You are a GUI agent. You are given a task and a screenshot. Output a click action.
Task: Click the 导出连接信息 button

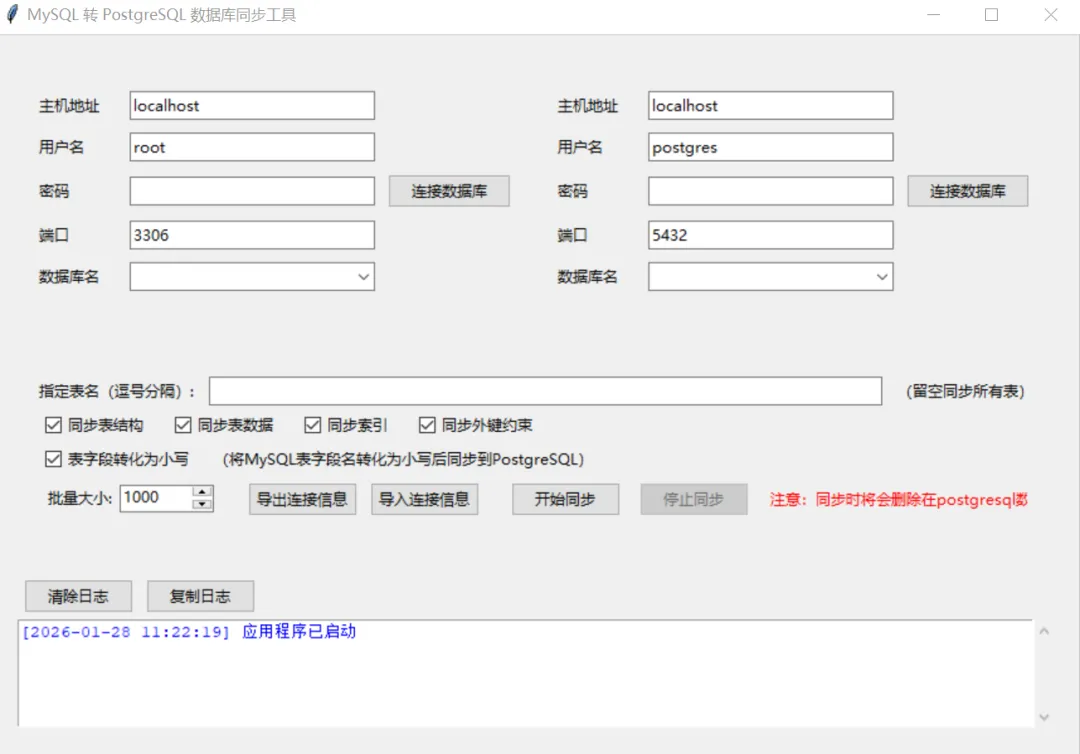(x=302, y=499)
